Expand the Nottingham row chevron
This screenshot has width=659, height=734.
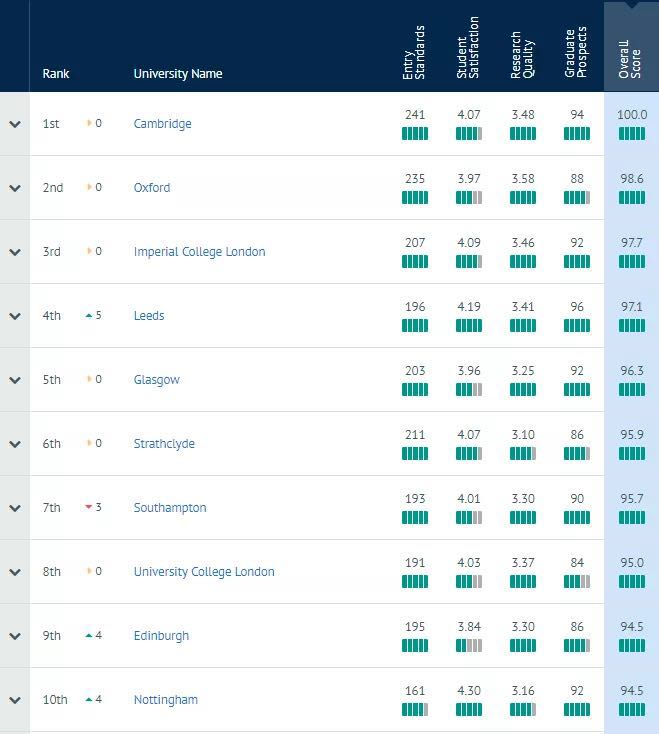pyautogui.click(x=15, y=700)
